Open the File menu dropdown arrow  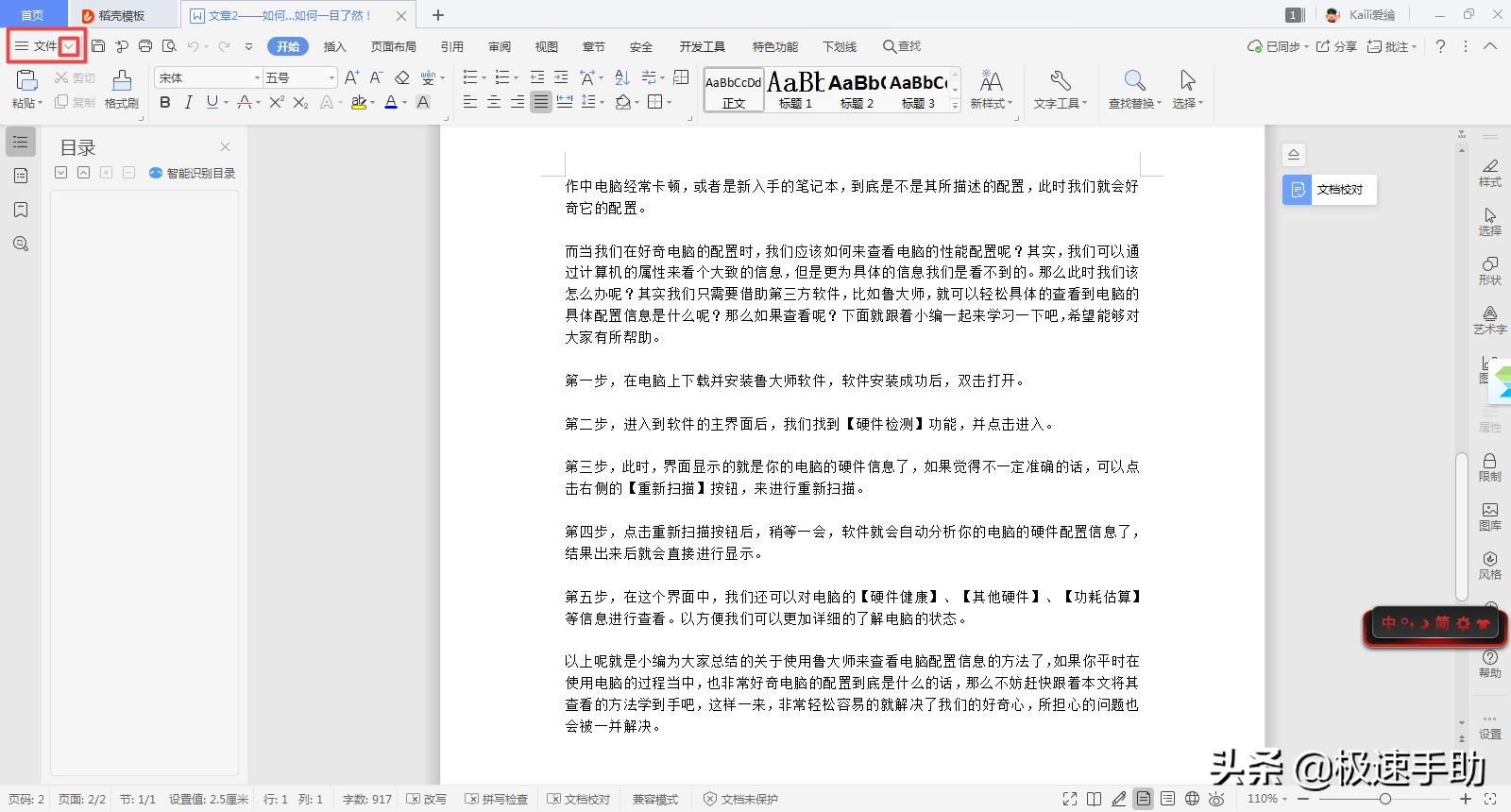70,46
